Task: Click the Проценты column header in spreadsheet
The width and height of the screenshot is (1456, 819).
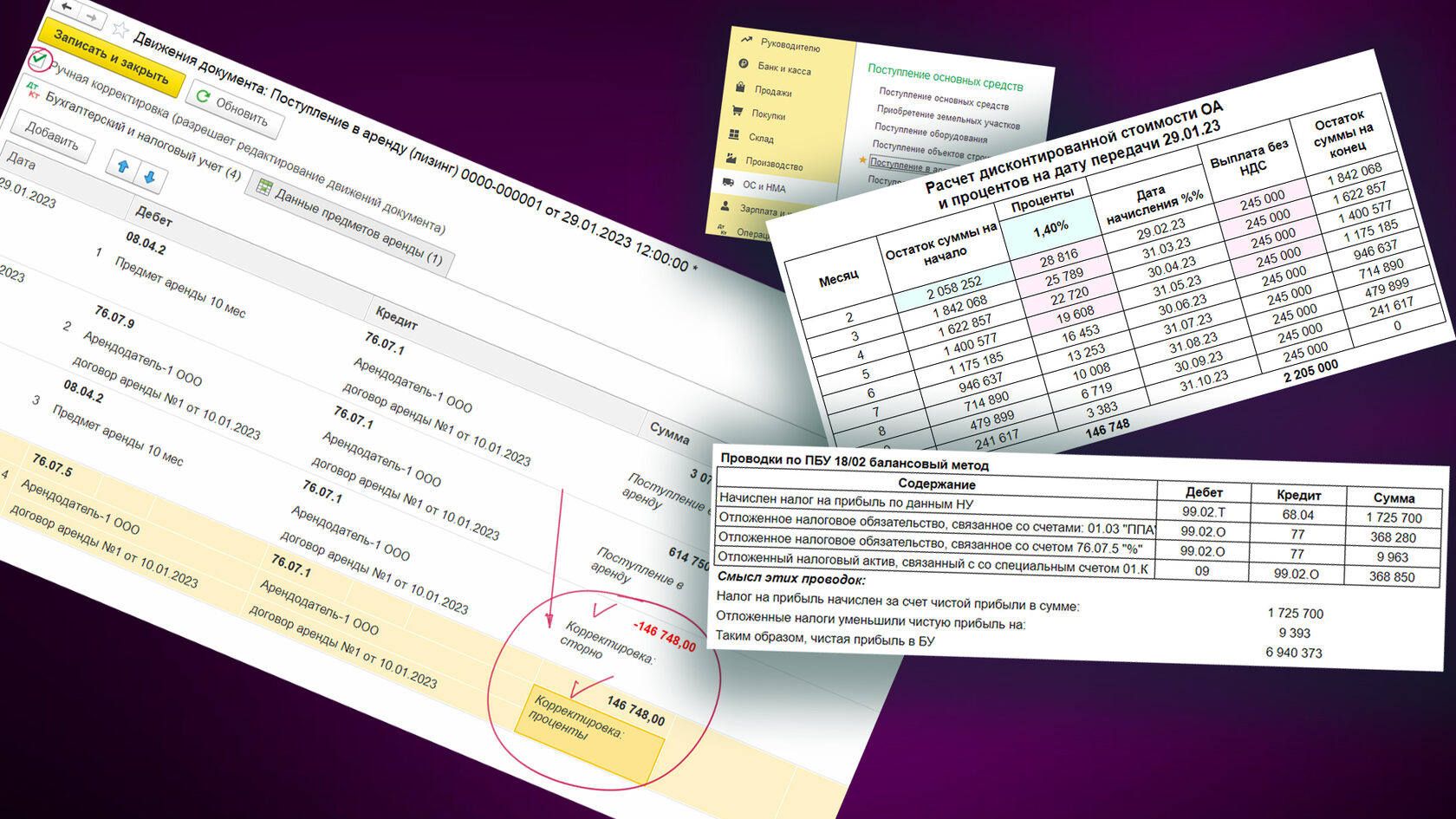Action: [1042, 200]
